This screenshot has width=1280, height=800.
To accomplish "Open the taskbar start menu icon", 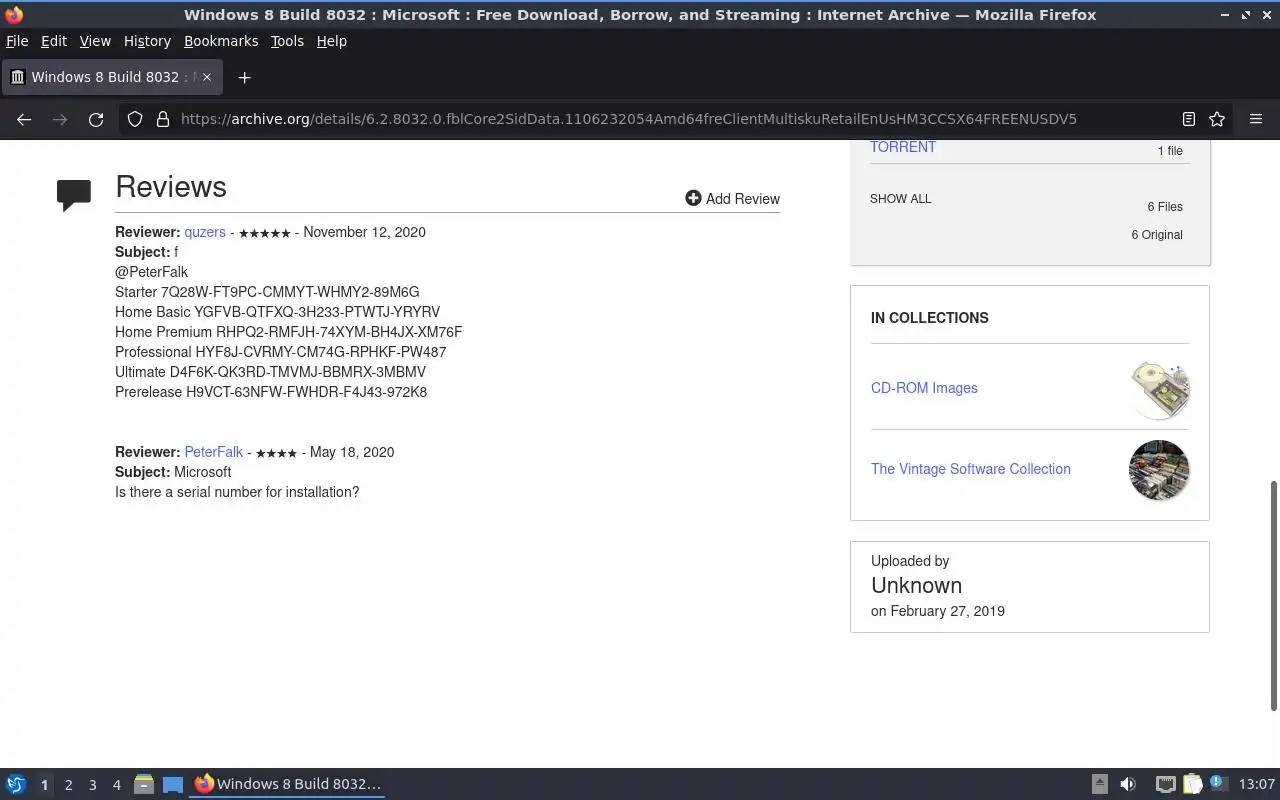I will coord(16,785).
